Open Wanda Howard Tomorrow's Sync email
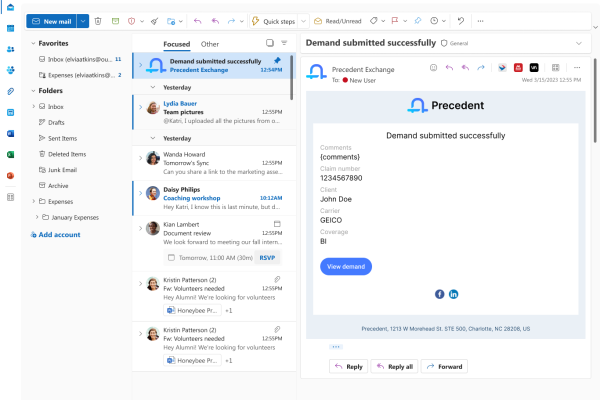The width and height of the screenshot is (600, 400). click(214, 163)
